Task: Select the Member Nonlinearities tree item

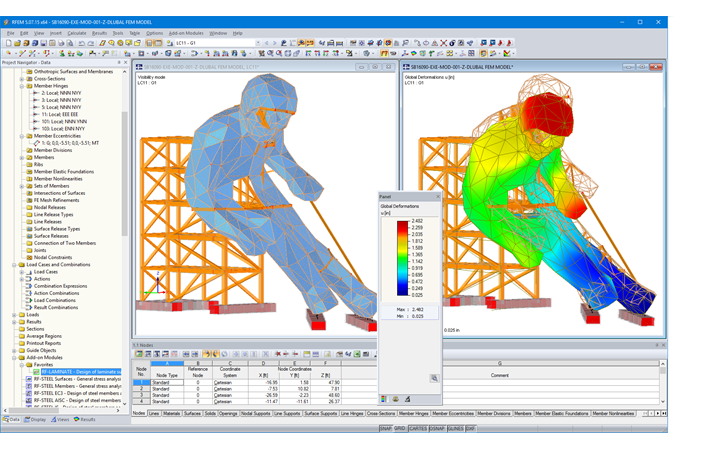Action: tap(58, 179)
